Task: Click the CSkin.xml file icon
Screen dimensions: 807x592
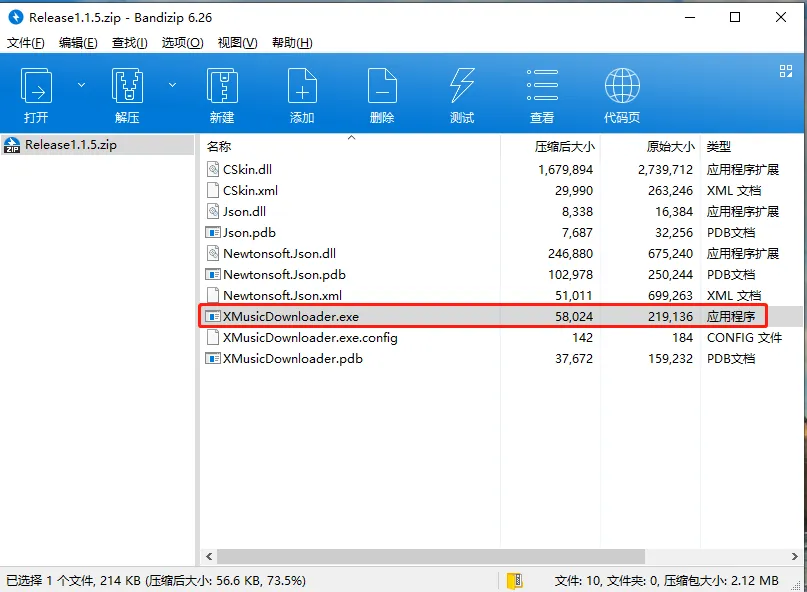Action: coord(213,190)
